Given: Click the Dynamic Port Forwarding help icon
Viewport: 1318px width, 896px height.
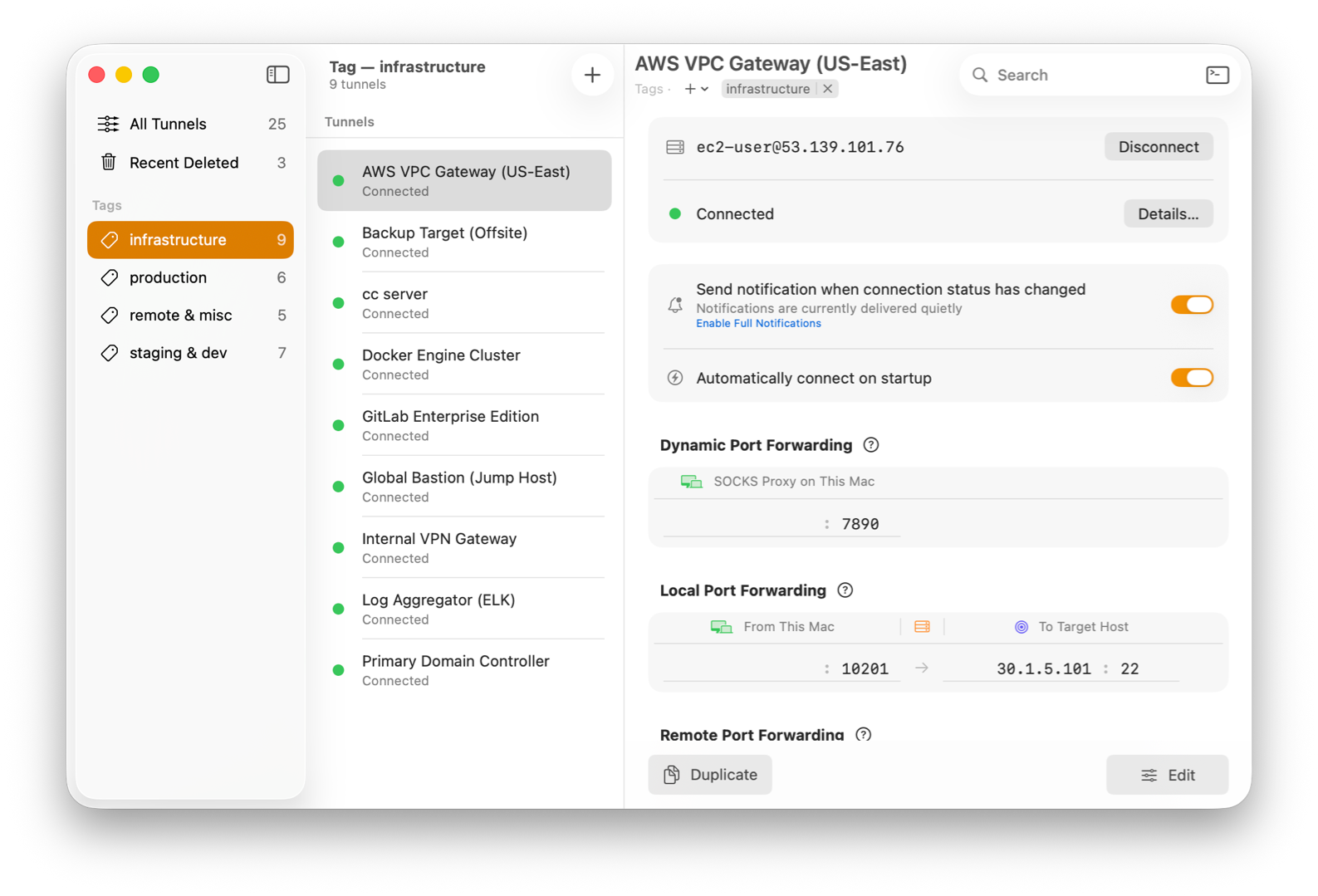Looking at the screenshot, I should tap(870, 445).
